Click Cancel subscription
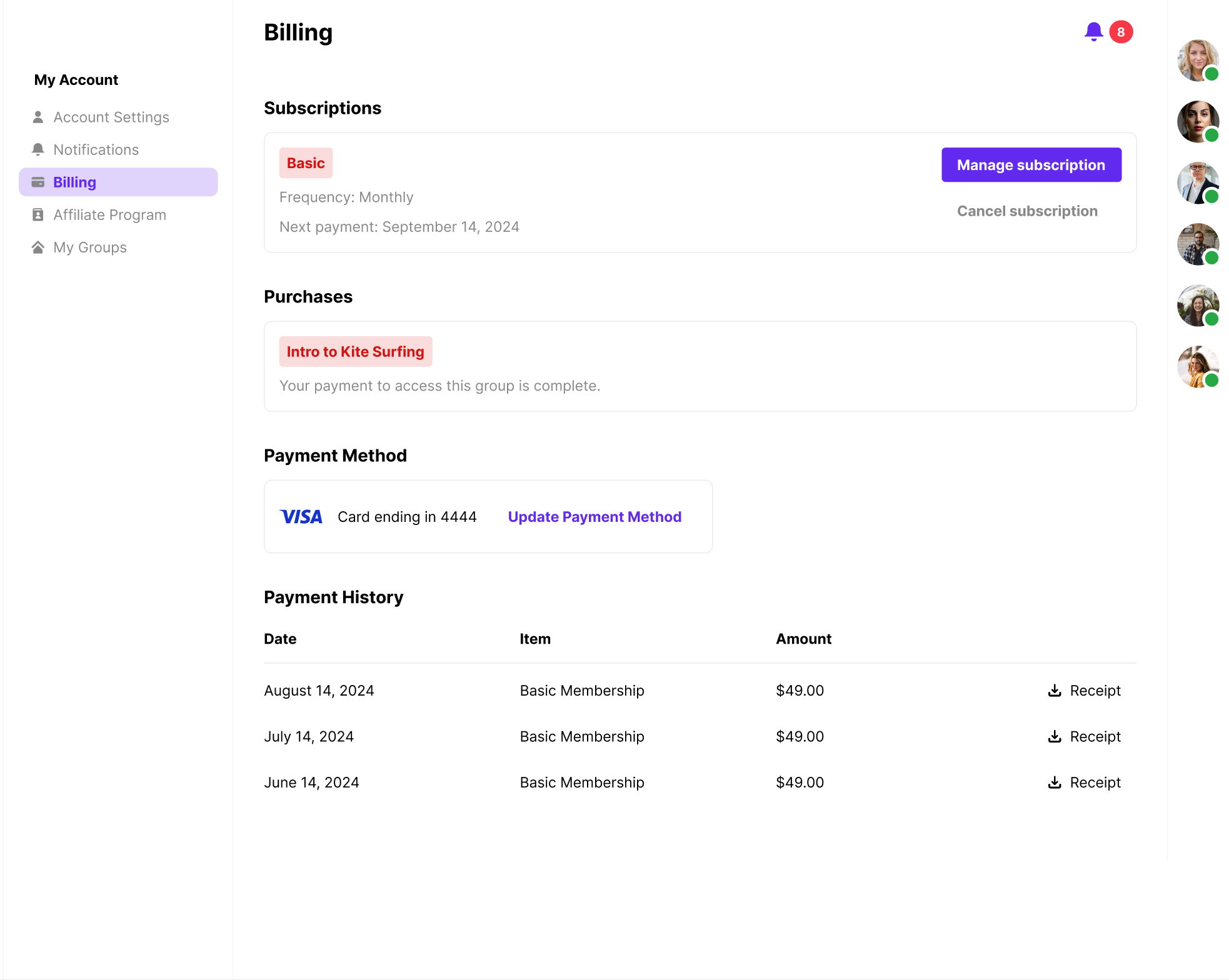This screenshot has height=980, width=1229. (x=1027, y=211)
